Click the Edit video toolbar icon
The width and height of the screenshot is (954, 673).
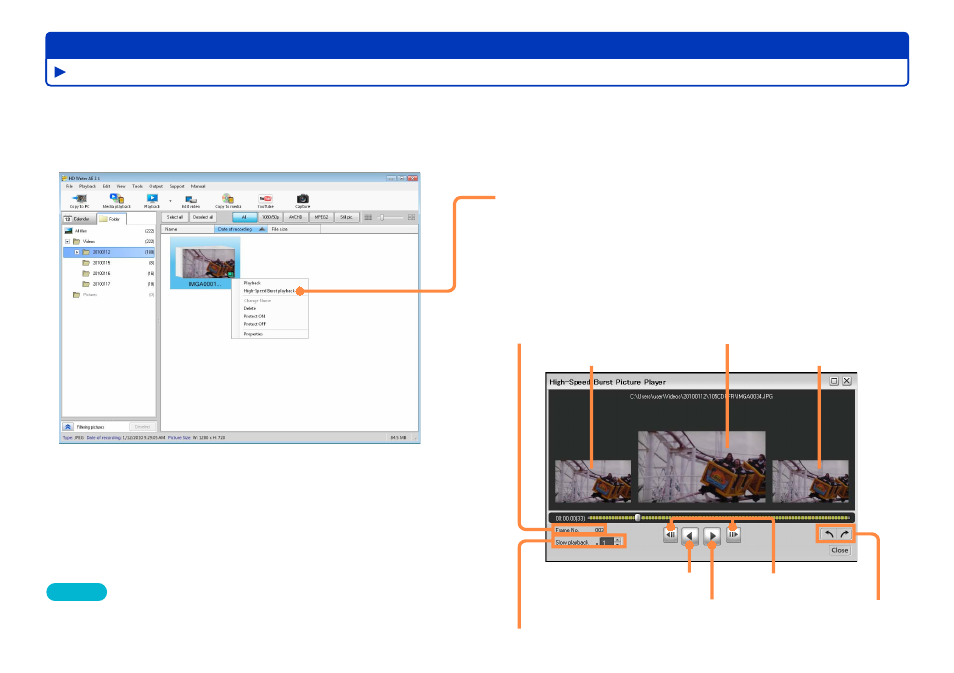(190, 200)
